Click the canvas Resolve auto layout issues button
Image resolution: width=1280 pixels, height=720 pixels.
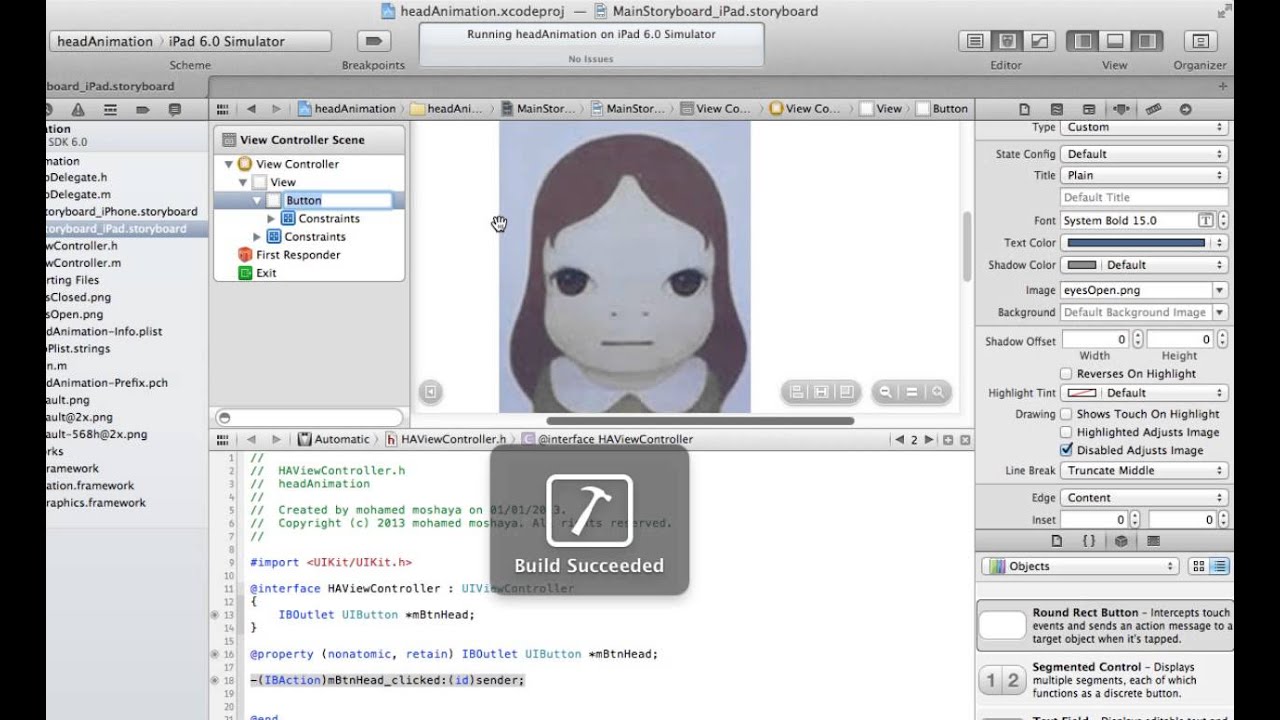coord(846,393)
